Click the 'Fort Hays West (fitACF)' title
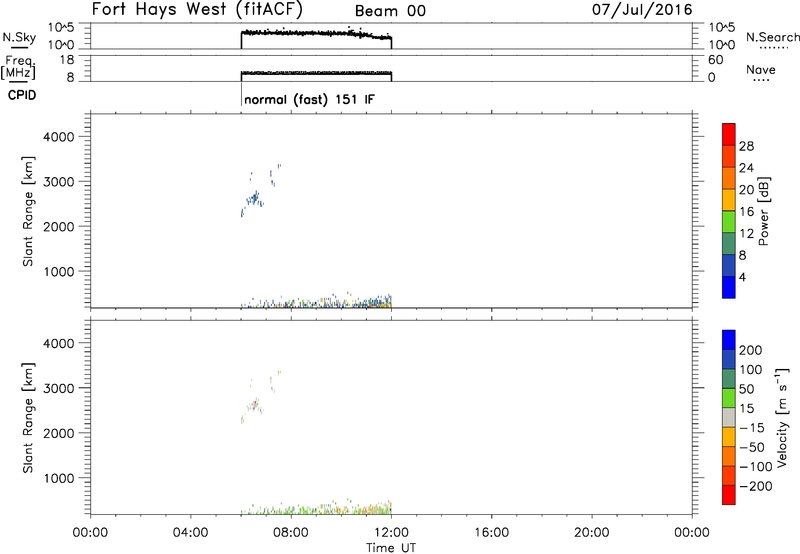 197,9
